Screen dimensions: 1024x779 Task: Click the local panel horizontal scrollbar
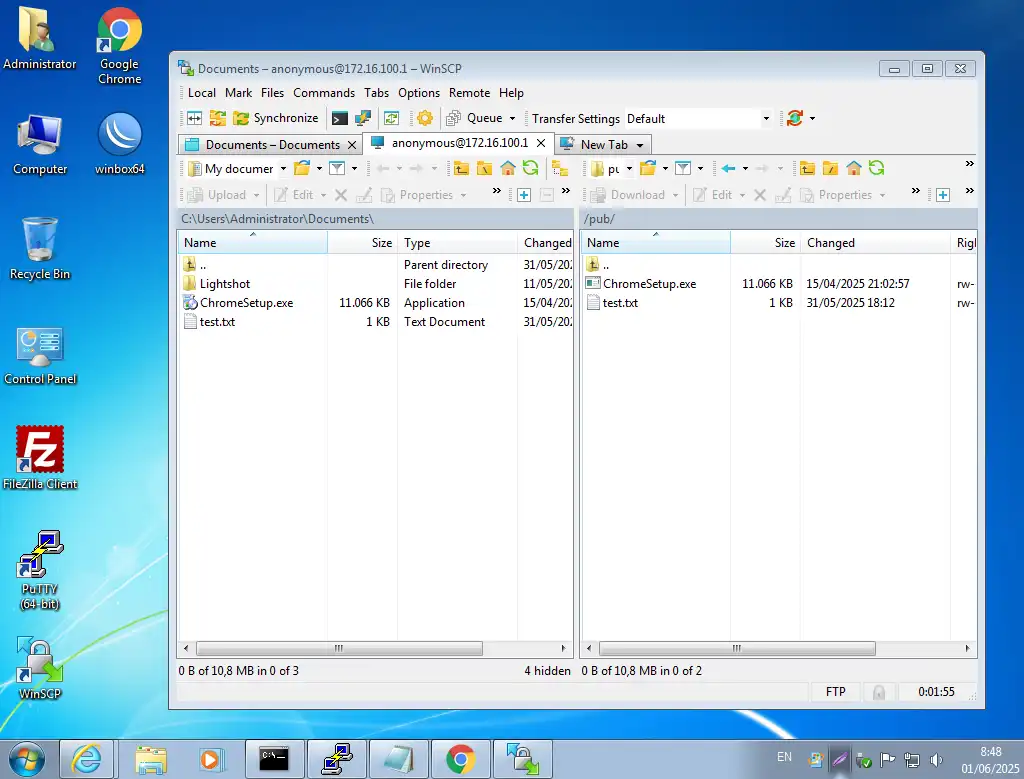338,648
